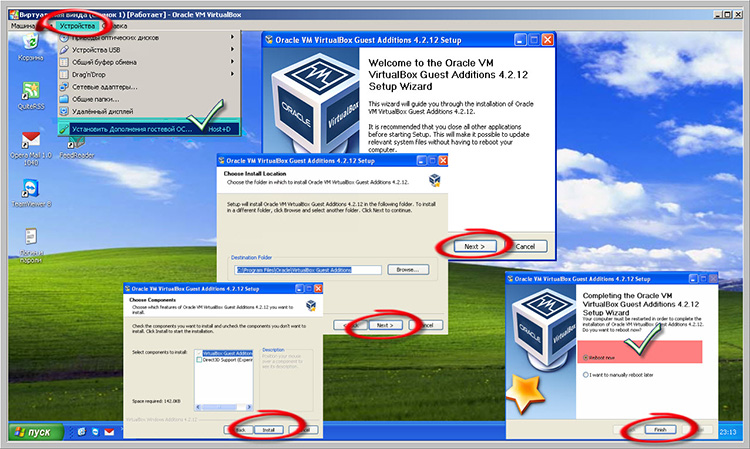Expand the Общий буфер обмена submenu arrow
Screen dimensions: 750x449
pyautogui.click(x=232, y=62)
